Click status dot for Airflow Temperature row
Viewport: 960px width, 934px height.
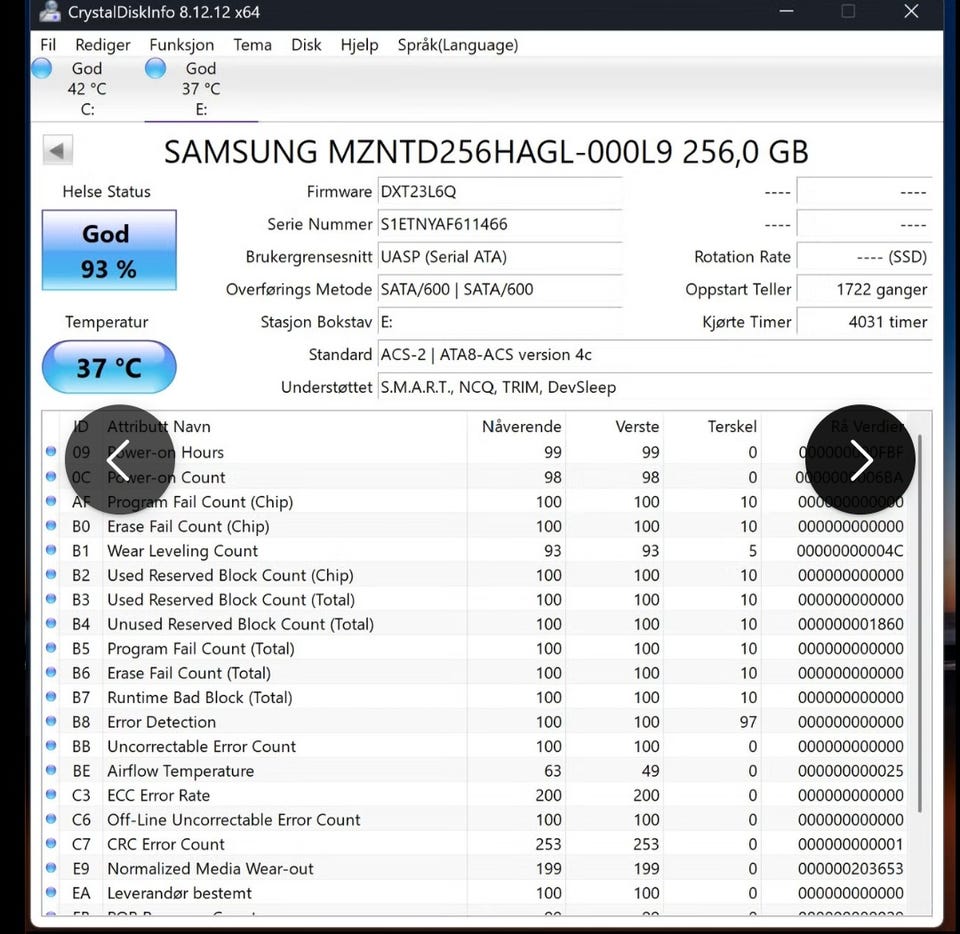pyautogui.click(x=51, y=770)
